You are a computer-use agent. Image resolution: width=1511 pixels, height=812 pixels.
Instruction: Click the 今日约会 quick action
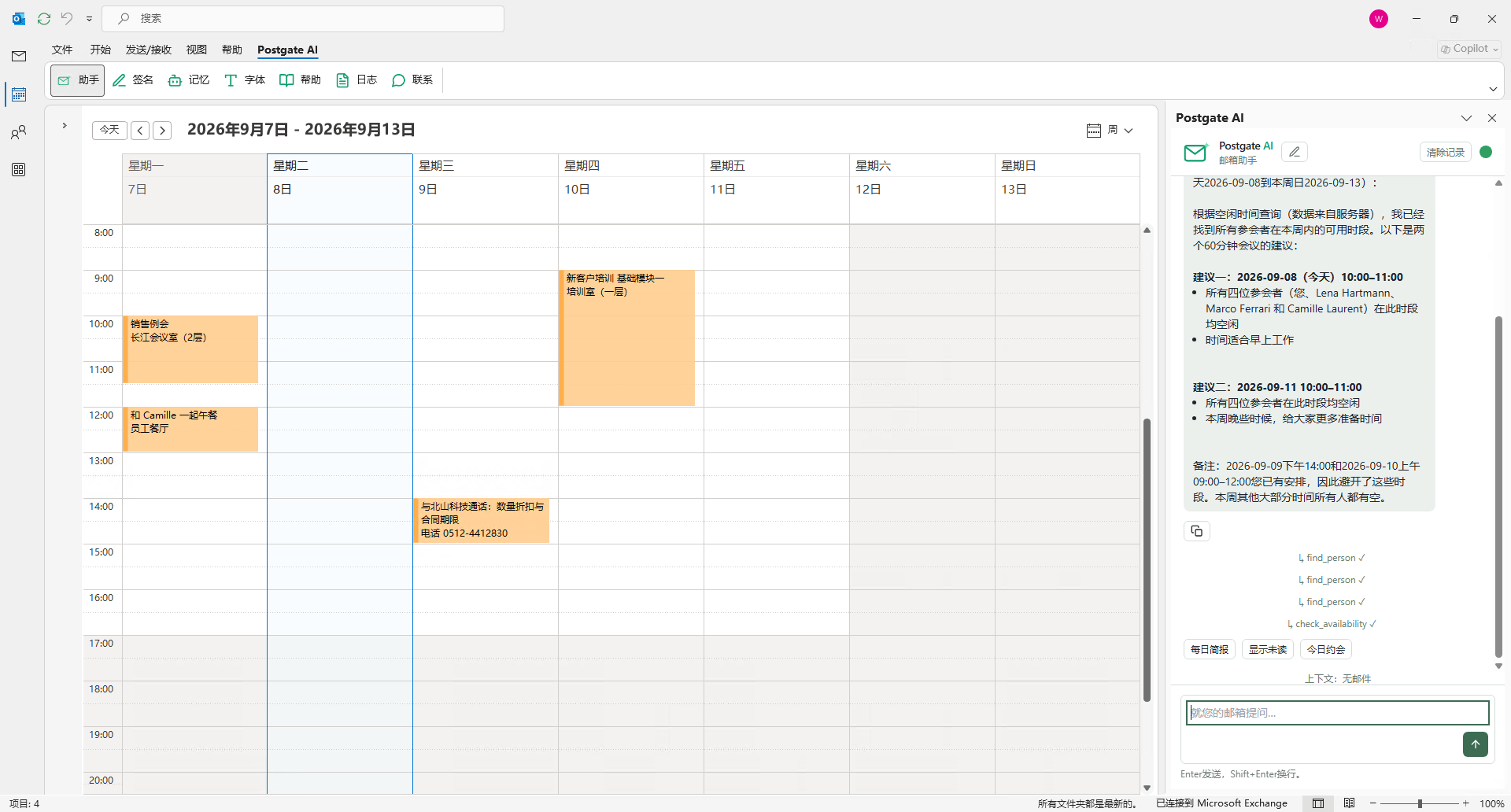[x=1326, y=649]
